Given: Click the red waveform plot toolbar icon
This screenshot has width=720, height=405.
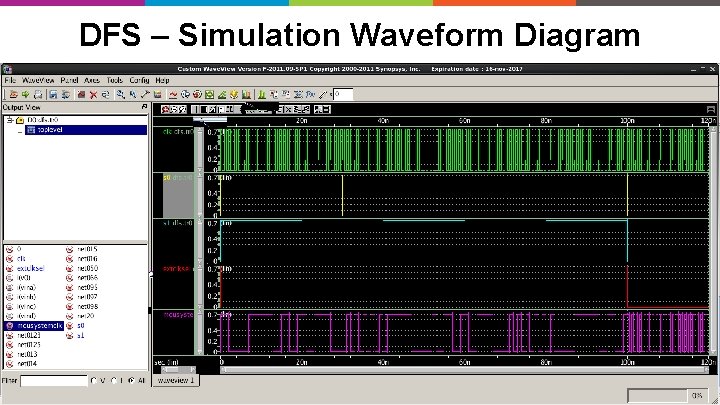Looking at the screenshot, I should tap(173, 95).
